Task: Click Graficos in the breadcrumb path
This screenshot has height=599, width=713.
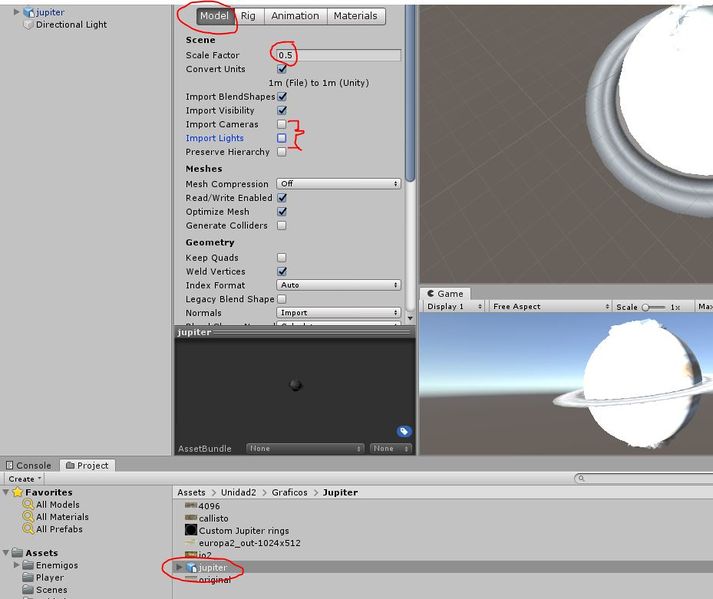Action: point(289,493)
